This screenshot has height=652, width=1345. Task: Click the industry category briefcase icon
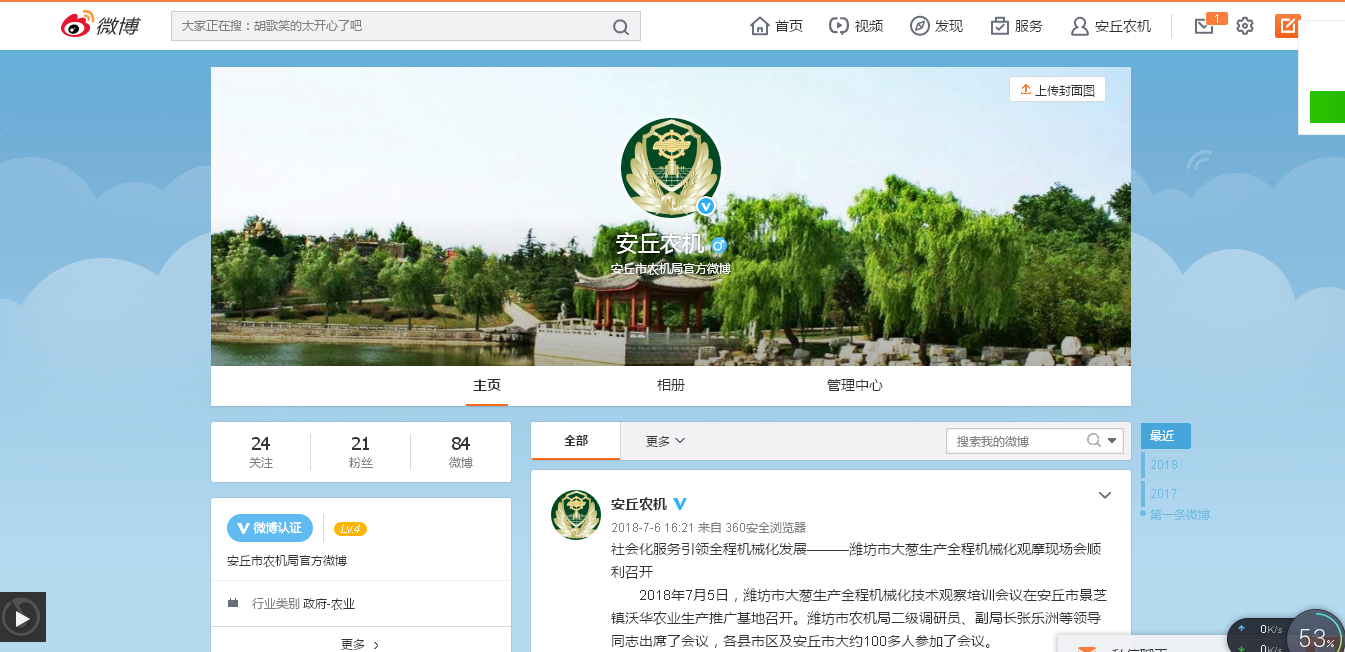(x=233, y=604)
